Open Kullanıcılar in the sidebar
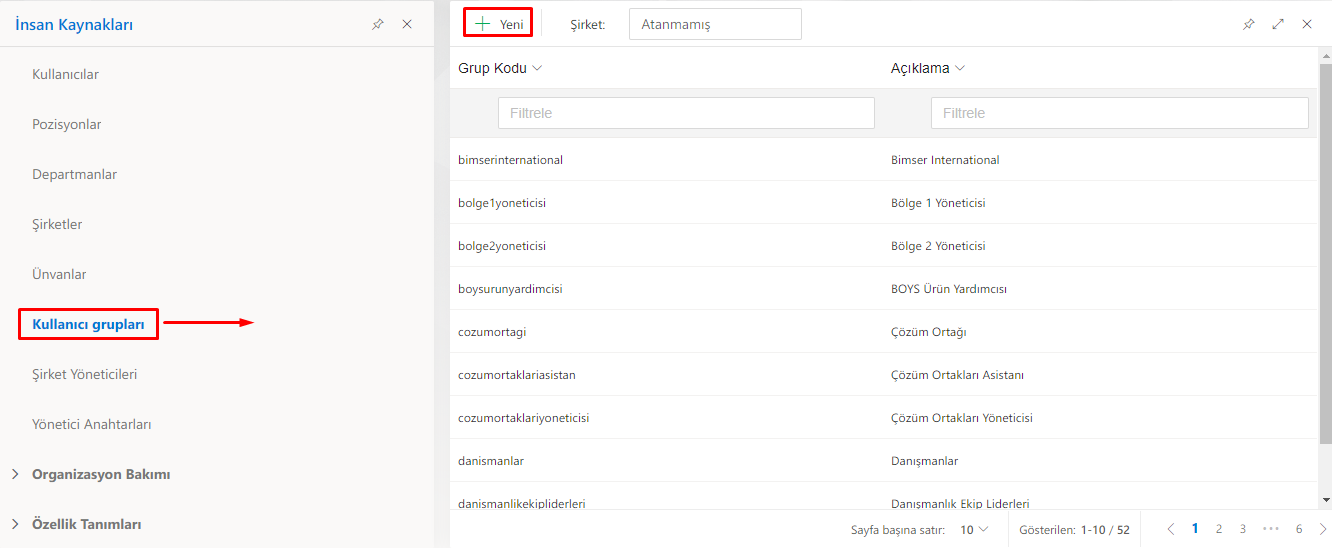The width and height of the screenshot is (1332, 548). pos(65,74)
